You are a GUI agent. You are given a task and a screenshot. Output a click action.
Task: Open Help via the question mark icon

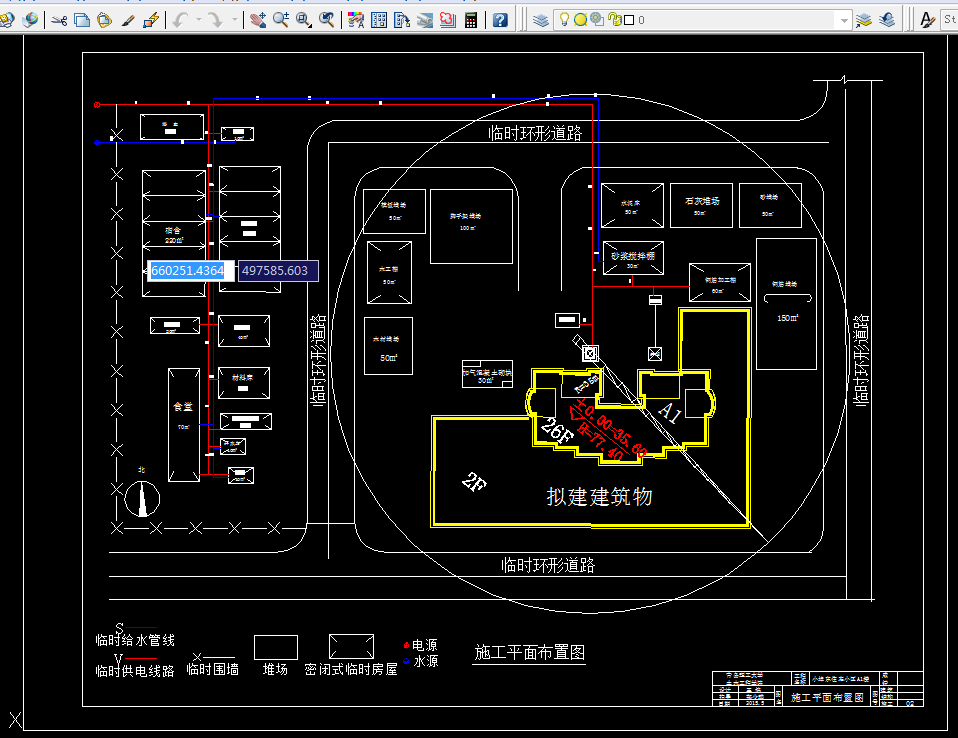(499, 18)
